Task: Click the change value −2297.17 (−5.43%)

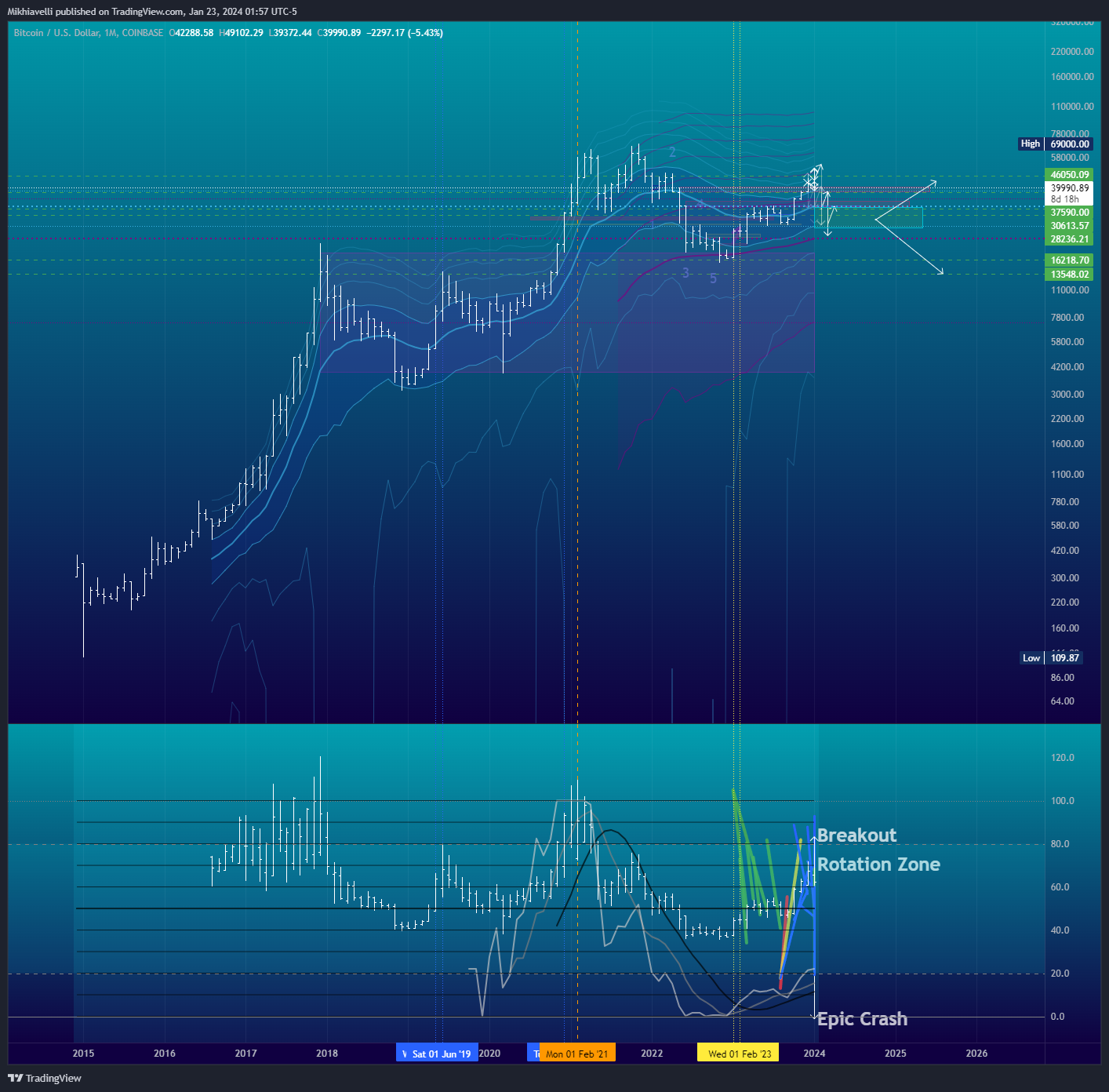Action: pos(405,33)
